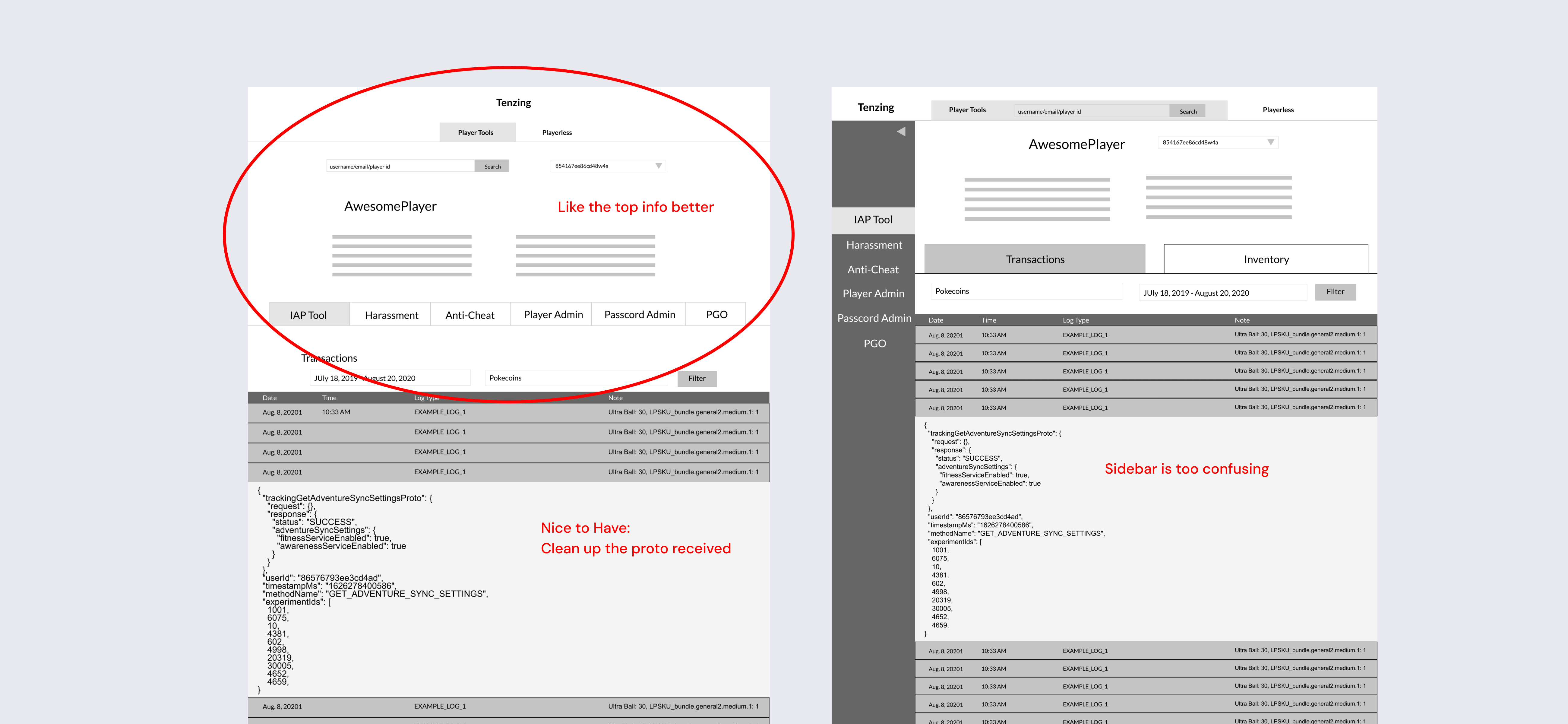Image resolution: width=1568 pixels, height=724 pixels.
Task: Click the Filter button in right mockup
Action: coord(1335,292)
